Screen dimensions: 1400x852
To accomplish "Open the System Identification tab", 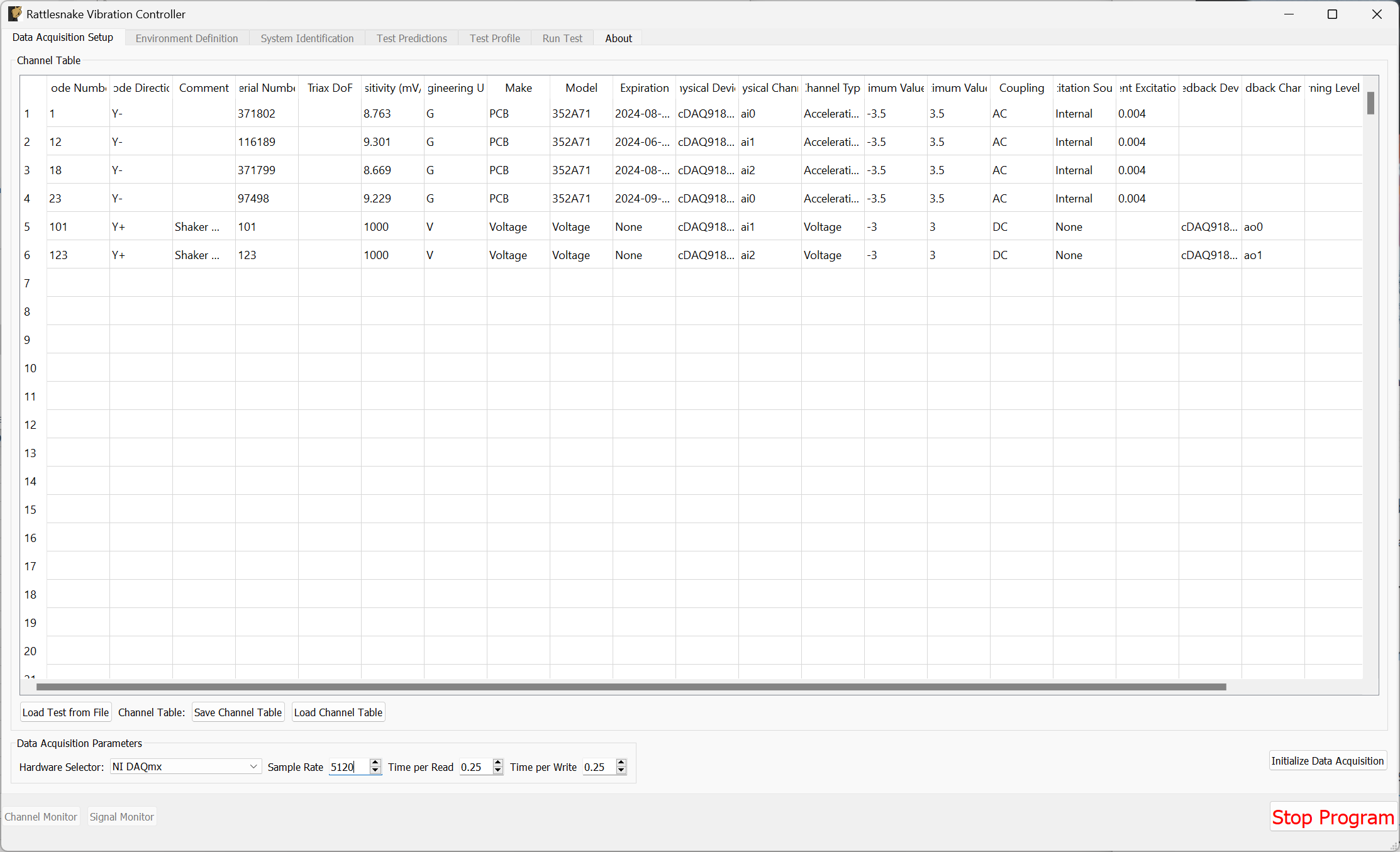I will (307, 38).
